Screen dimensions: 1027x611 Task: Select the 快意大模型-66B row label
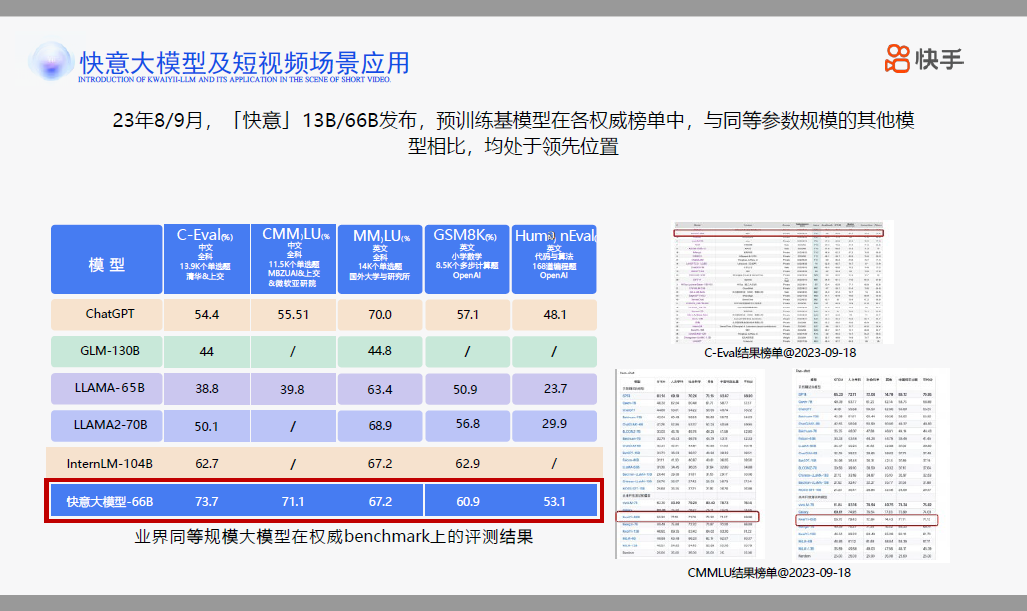click(109, 502)
